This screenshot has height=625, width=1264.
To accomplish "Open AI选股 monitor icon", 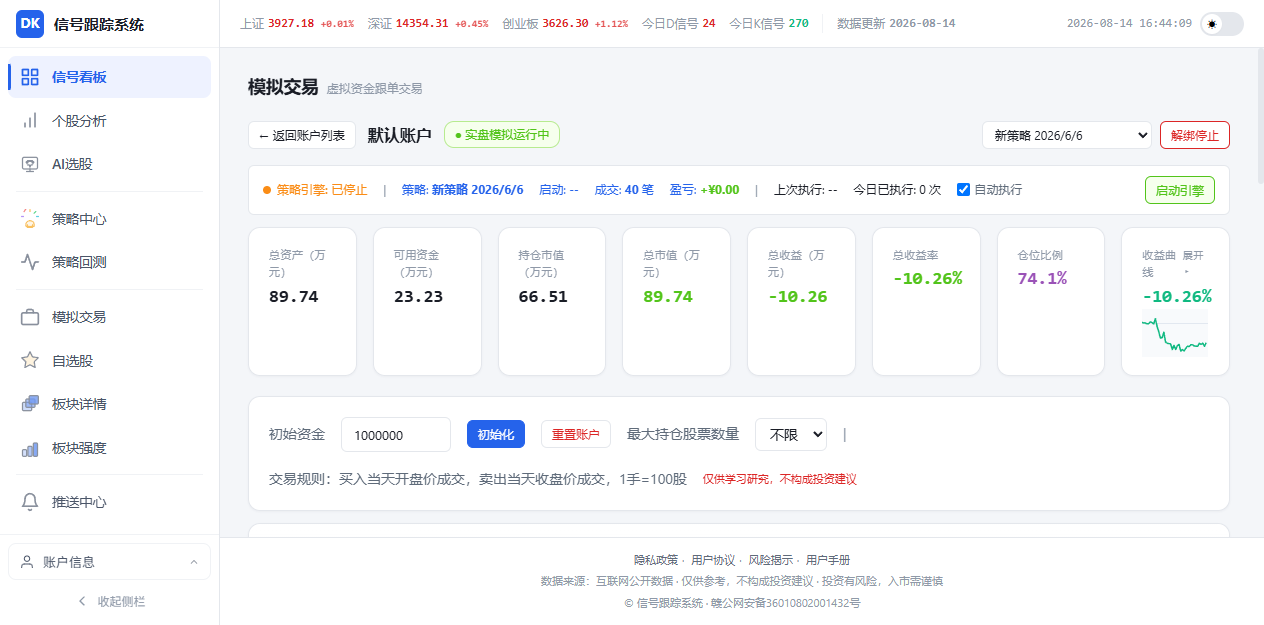I will tap(30, 164).
